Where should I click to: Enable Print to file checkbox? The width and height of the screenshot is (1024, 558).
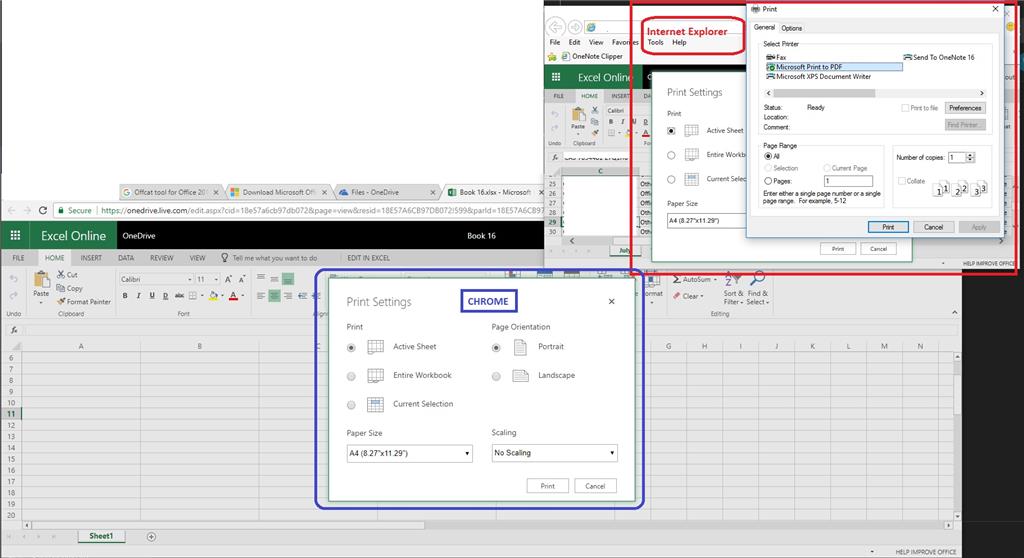905,108
